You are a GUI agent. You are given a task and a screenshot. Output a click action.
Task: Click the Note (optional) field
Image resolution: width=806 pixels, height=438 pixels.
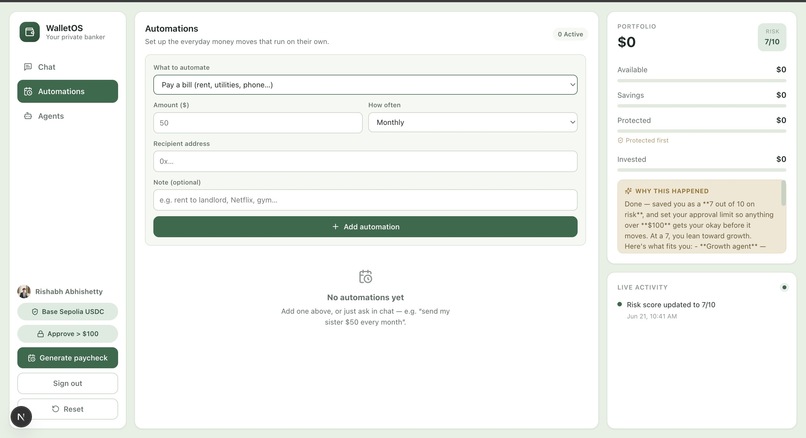(365, 200)
